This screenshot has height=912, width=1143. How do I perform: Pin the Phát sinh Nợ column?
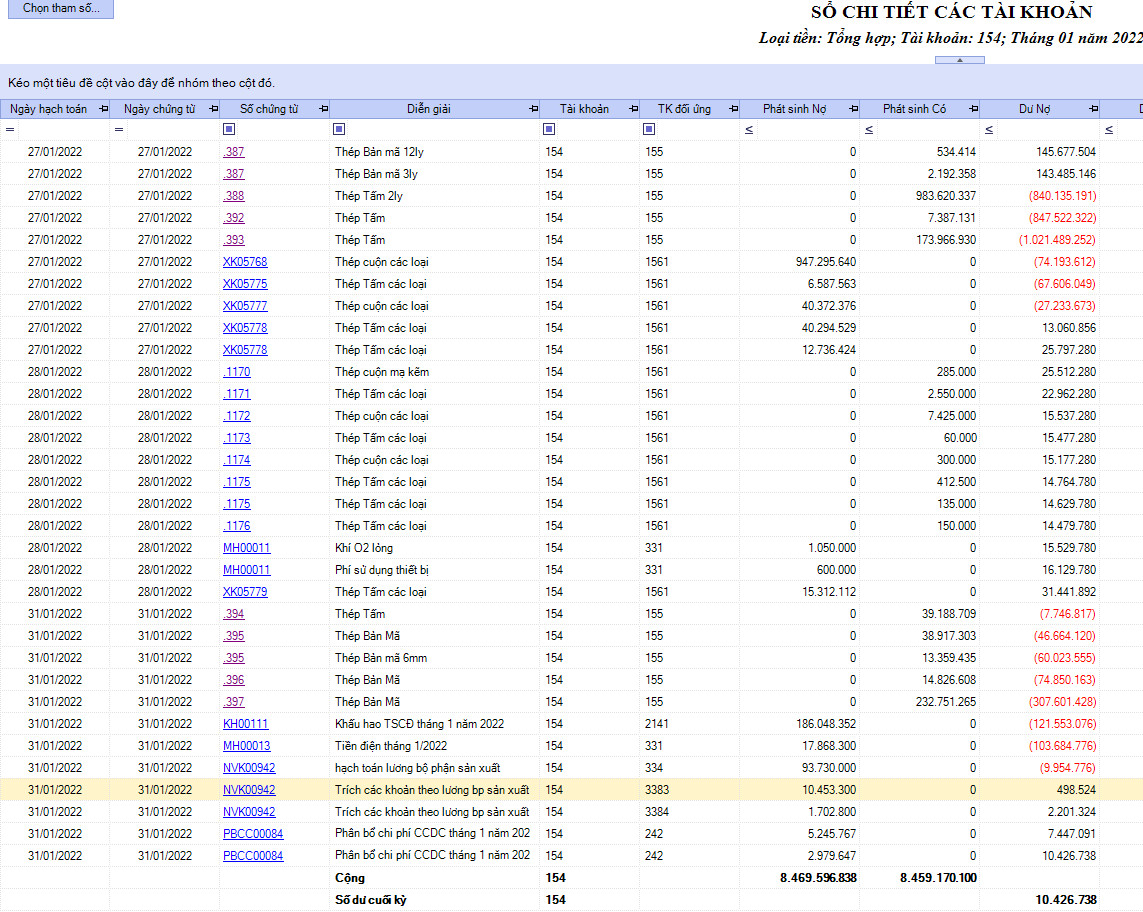854,109
